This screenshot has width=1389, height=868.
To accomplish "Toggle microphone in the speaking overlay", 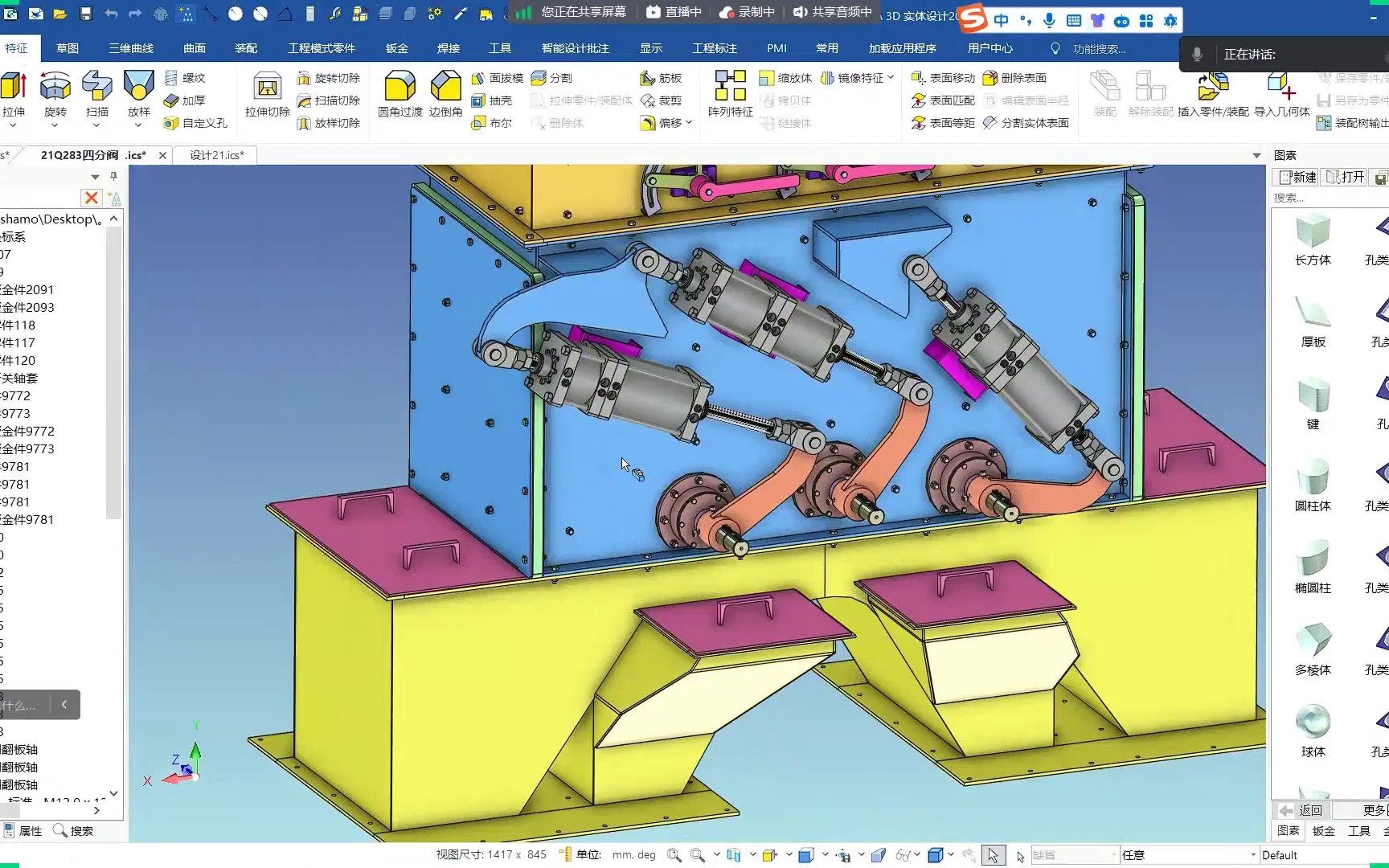I will (1197, 54).
